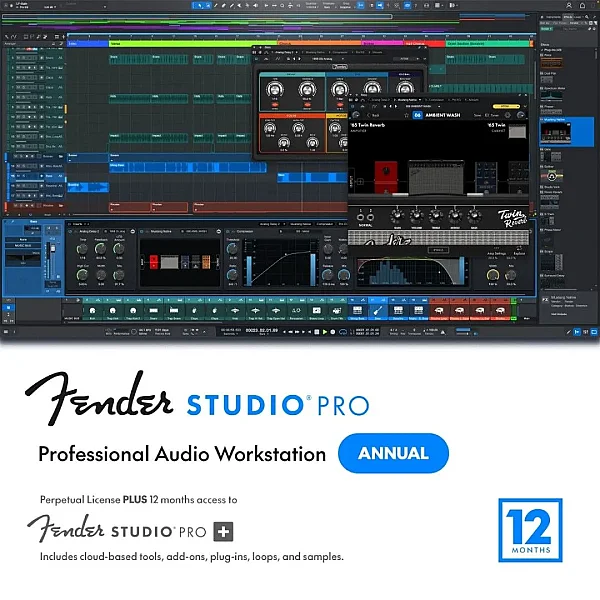The image size is (600, 600).
Task: Toggle Analog Delay 2 power button in channel editor
Action: [70, 232]
